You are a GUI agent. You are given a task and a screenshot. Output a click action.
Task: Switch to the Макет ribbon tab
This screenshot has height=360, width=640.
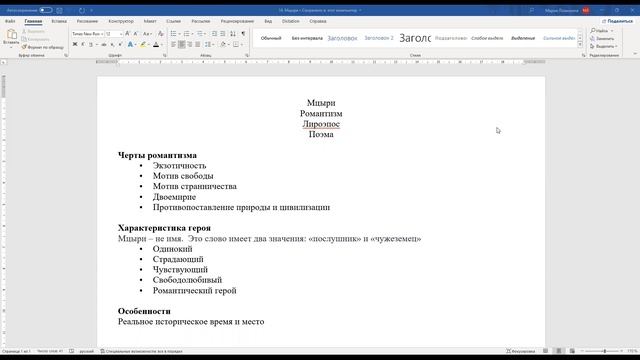[150, 21]
